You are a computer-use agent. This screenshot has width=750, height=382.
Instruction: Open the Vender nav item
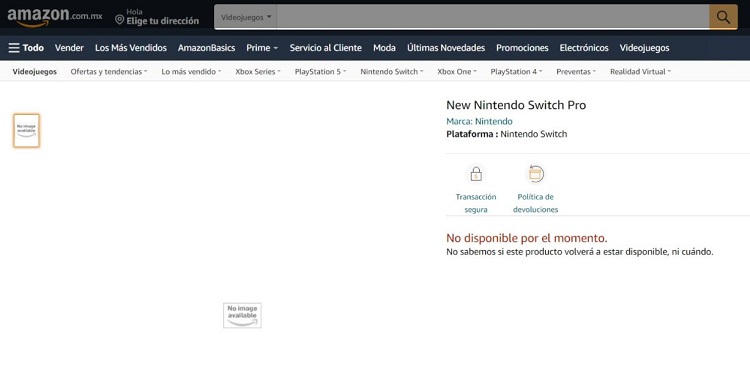(x=69, y=48)
